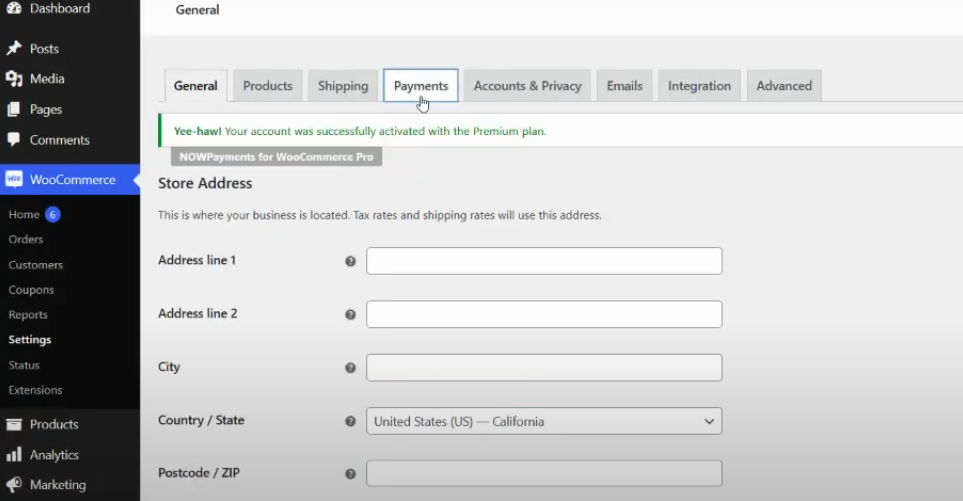Switch to the Payments tab
This screenshot has width=963, height=501.
(x=420, y=86)
